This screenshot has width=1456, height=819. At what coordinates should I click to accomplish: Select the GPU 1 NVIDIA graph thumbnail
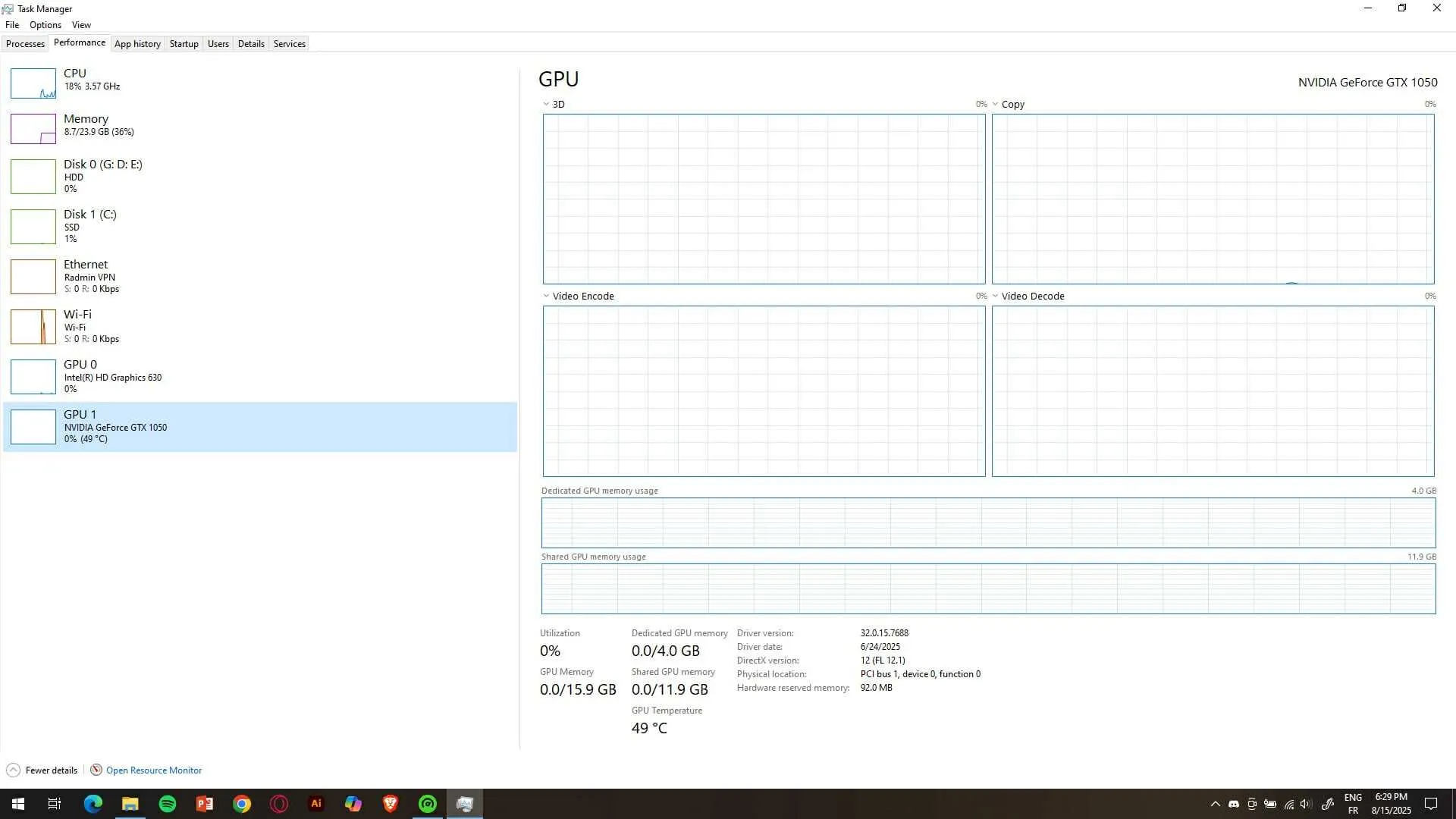click(x=33, y=427)
